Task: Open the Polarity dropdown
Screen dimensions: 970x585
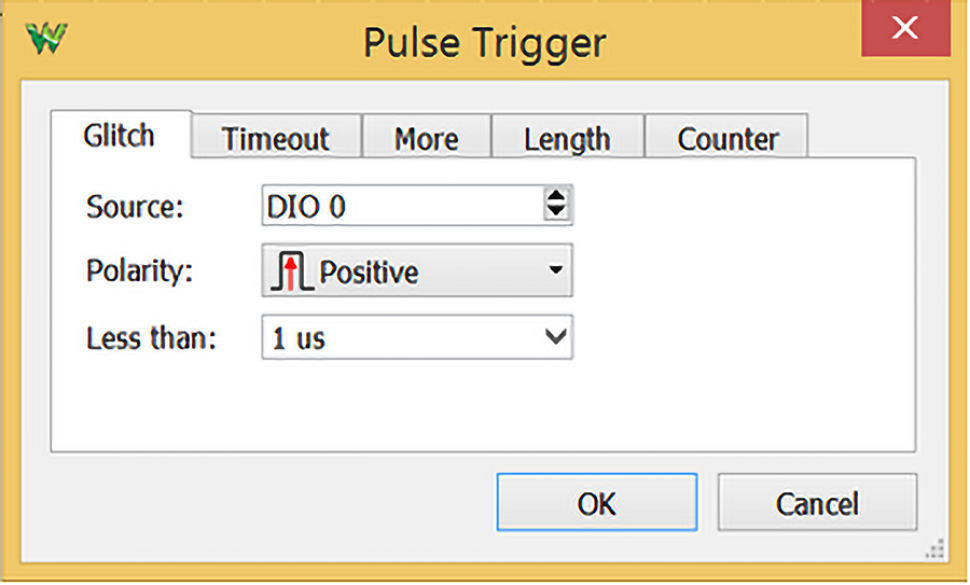Action: 417,270
